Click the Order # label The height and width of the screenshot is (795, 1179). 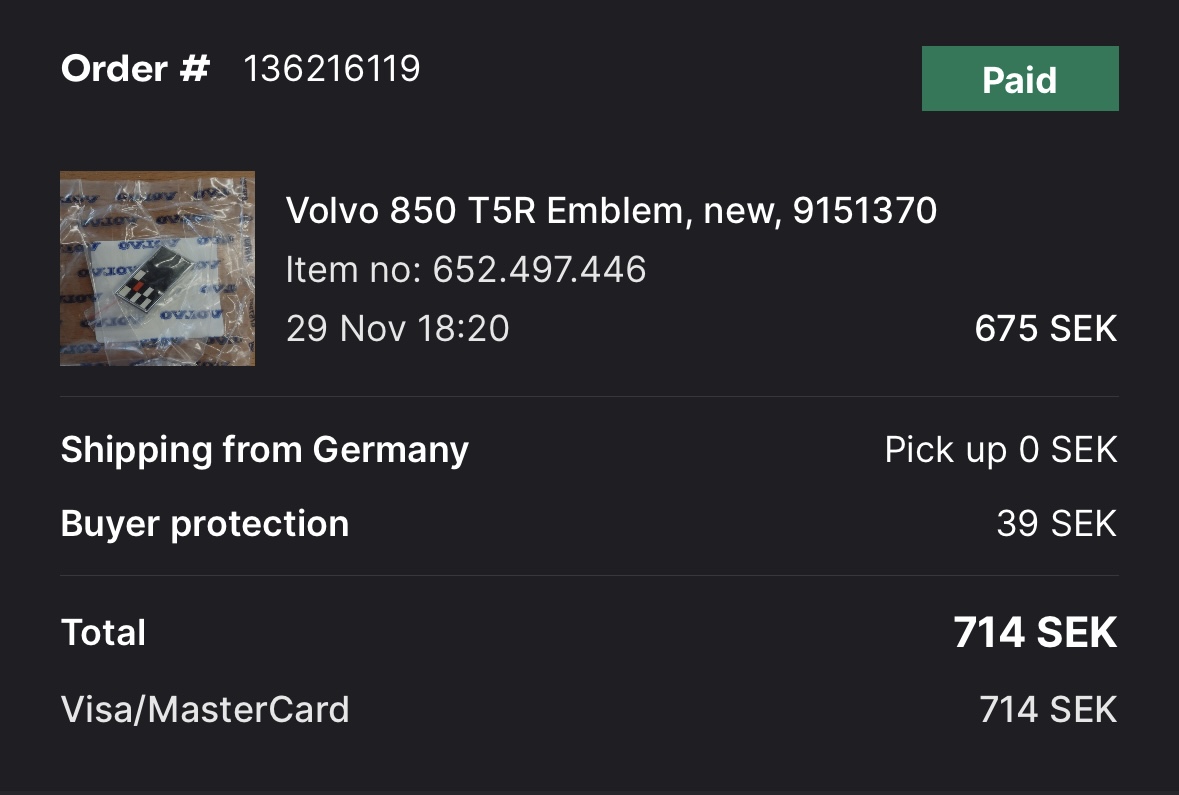click(135, 69)
